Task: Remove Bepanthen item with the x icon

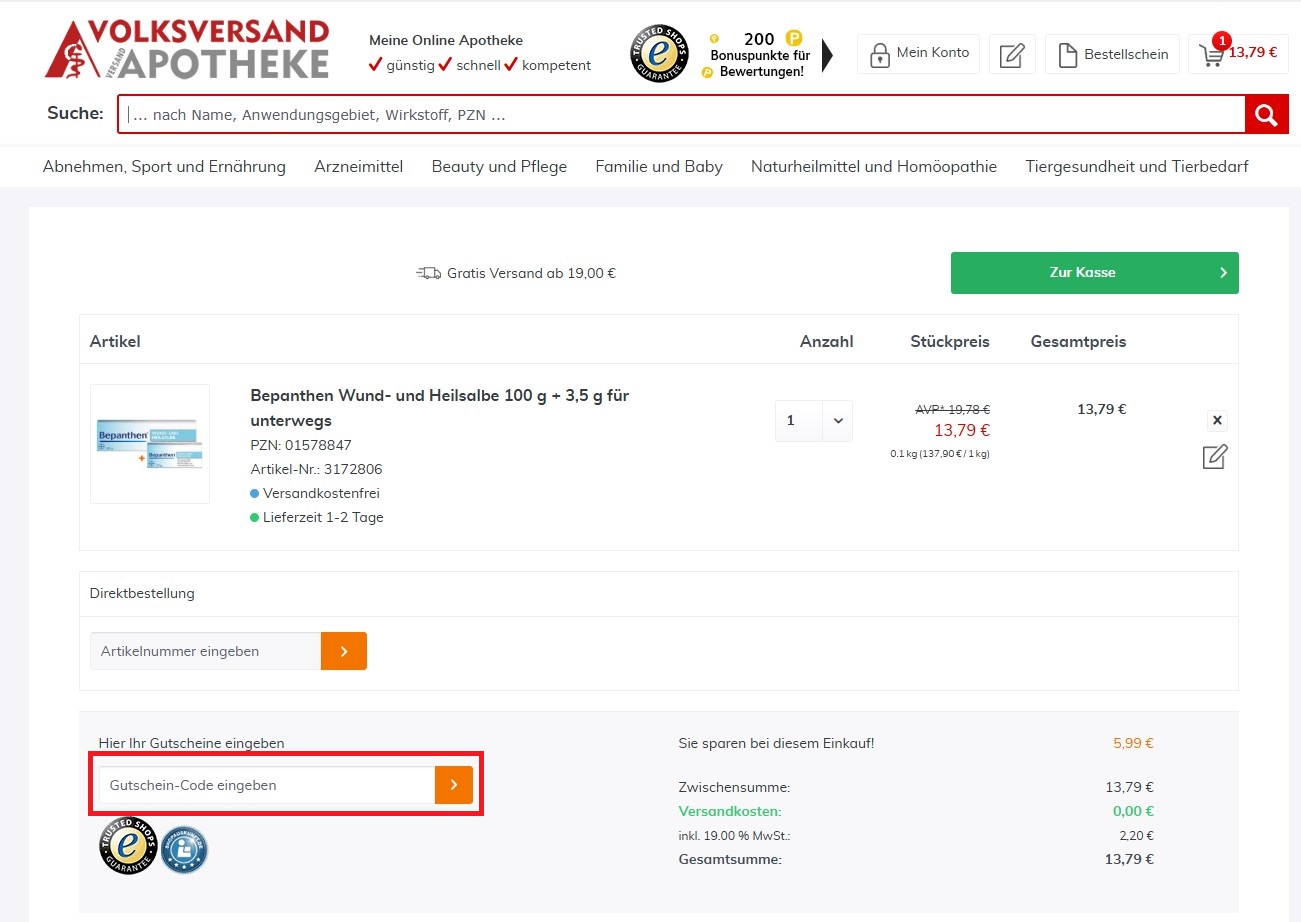Action: click(x=1217, y=420)
